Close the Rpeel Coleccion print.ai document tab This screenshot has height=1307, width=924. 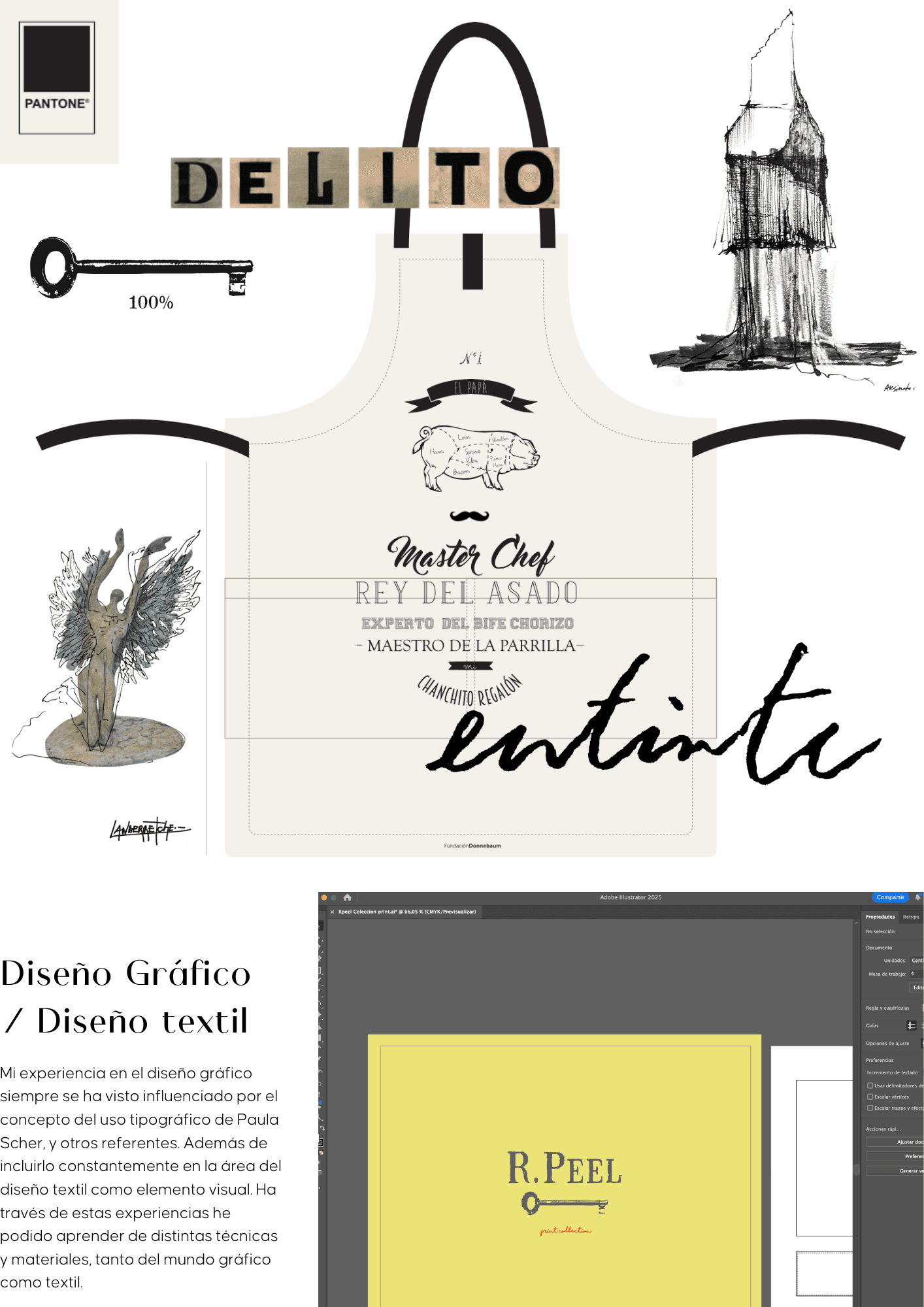[x=332, y=912]
